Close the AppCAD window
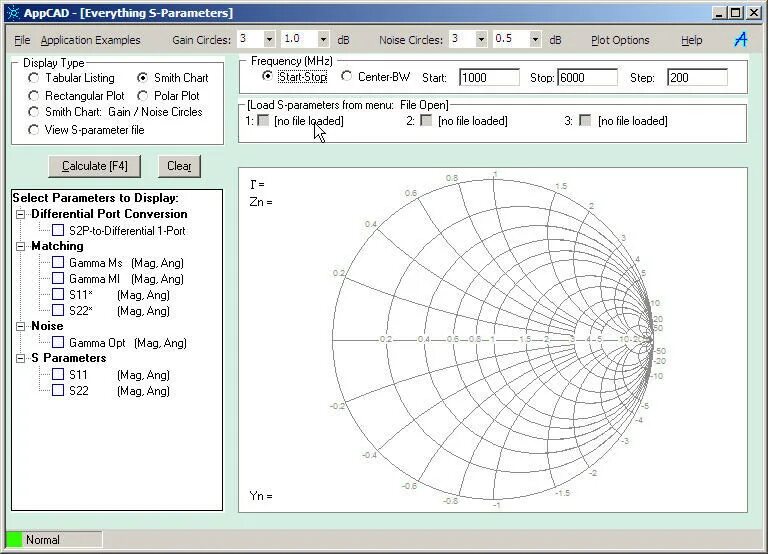The height and width of the screenshot is (554, 768). point(754,13)
